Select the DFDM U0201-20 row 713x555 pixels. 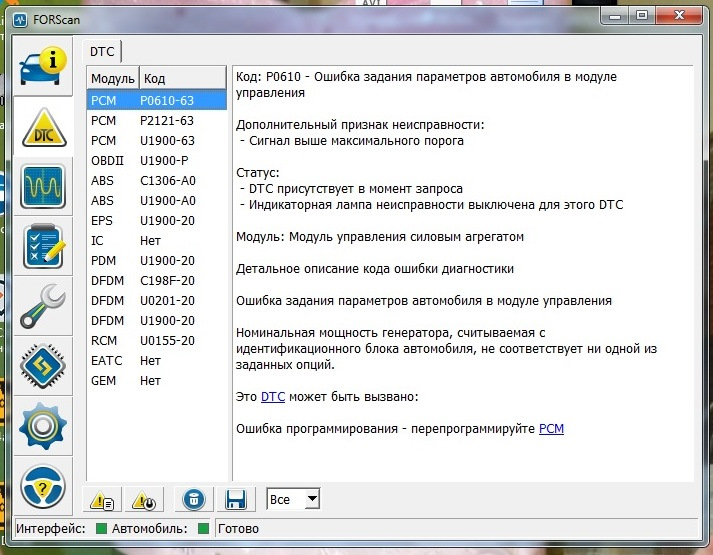tap(156, 300)
